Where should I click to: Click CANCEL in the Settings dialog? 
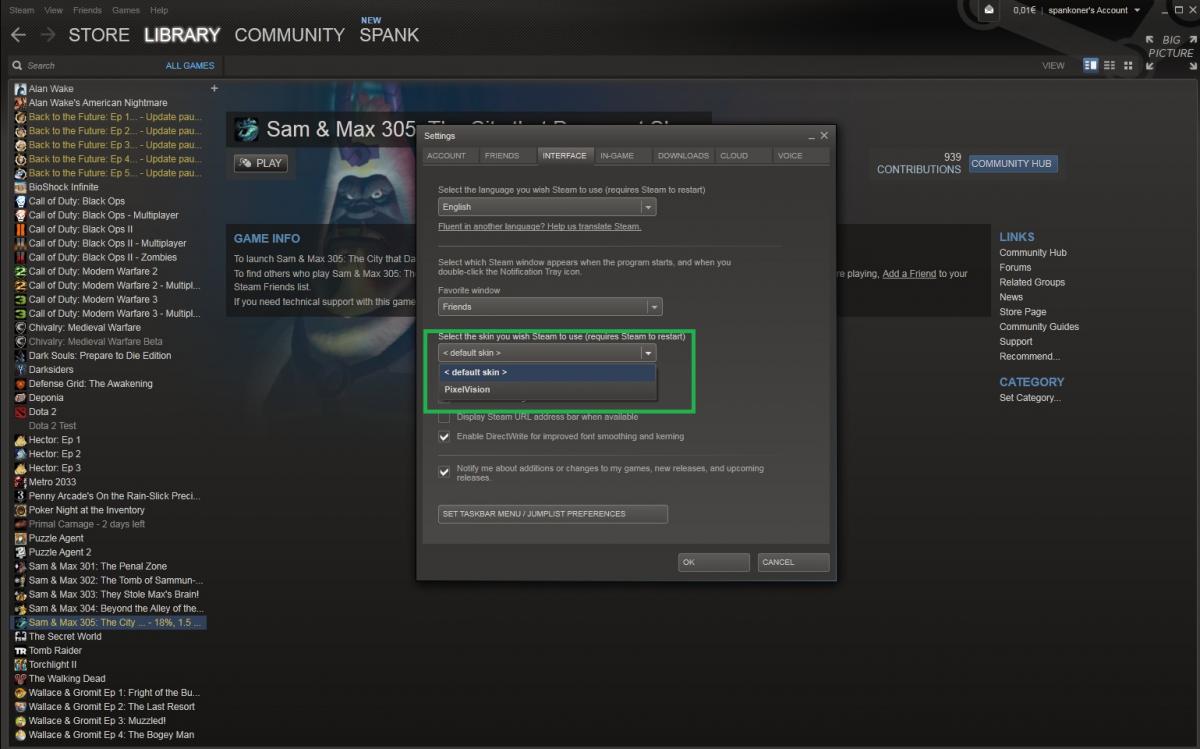tap(793, 562)
